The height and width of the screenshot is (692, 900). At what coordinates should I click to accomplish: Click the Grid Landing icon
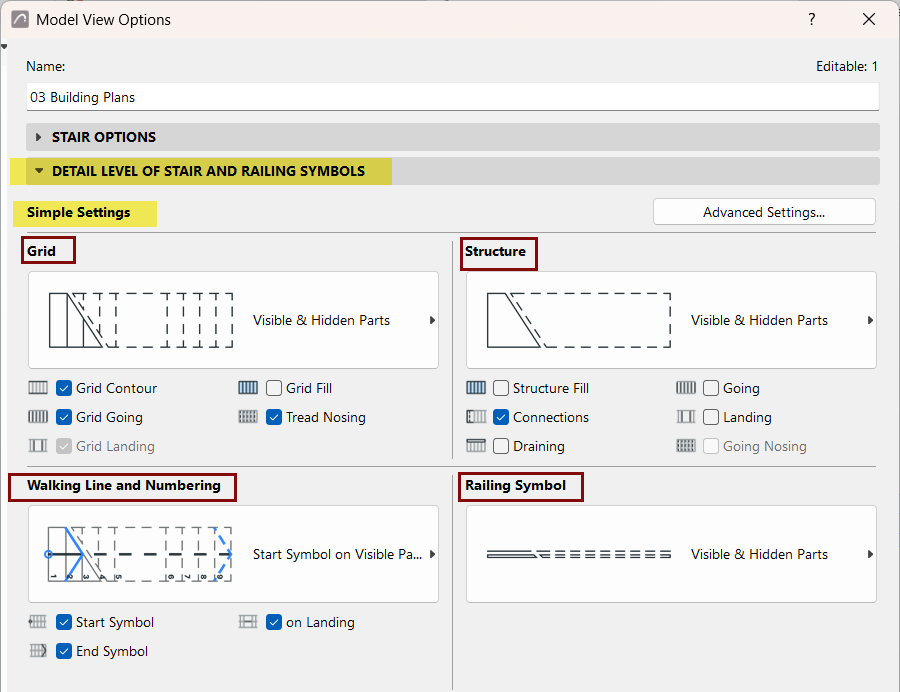tap(38, 446)
